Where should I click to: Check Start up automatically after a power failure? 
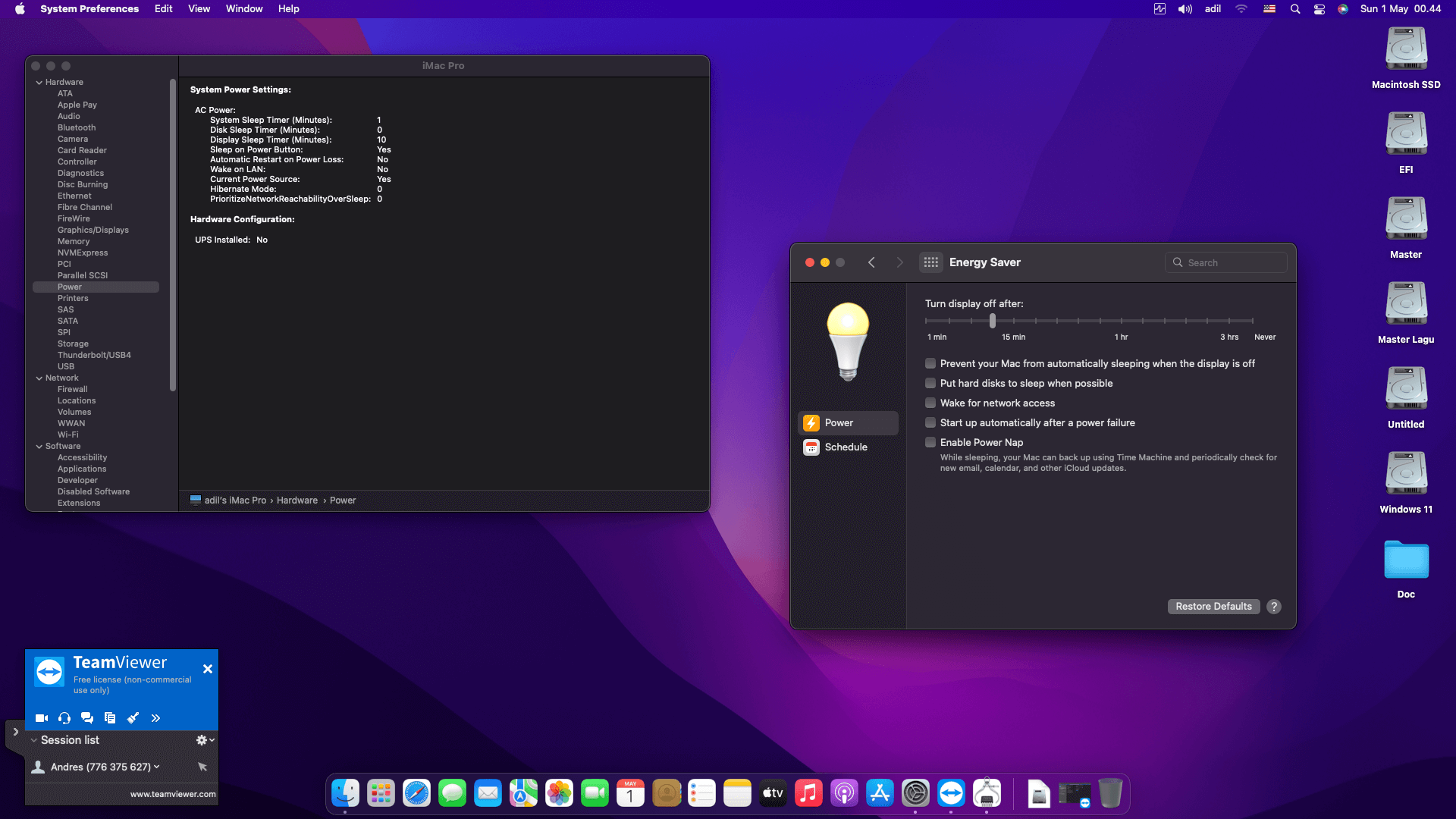pos(930,422)
